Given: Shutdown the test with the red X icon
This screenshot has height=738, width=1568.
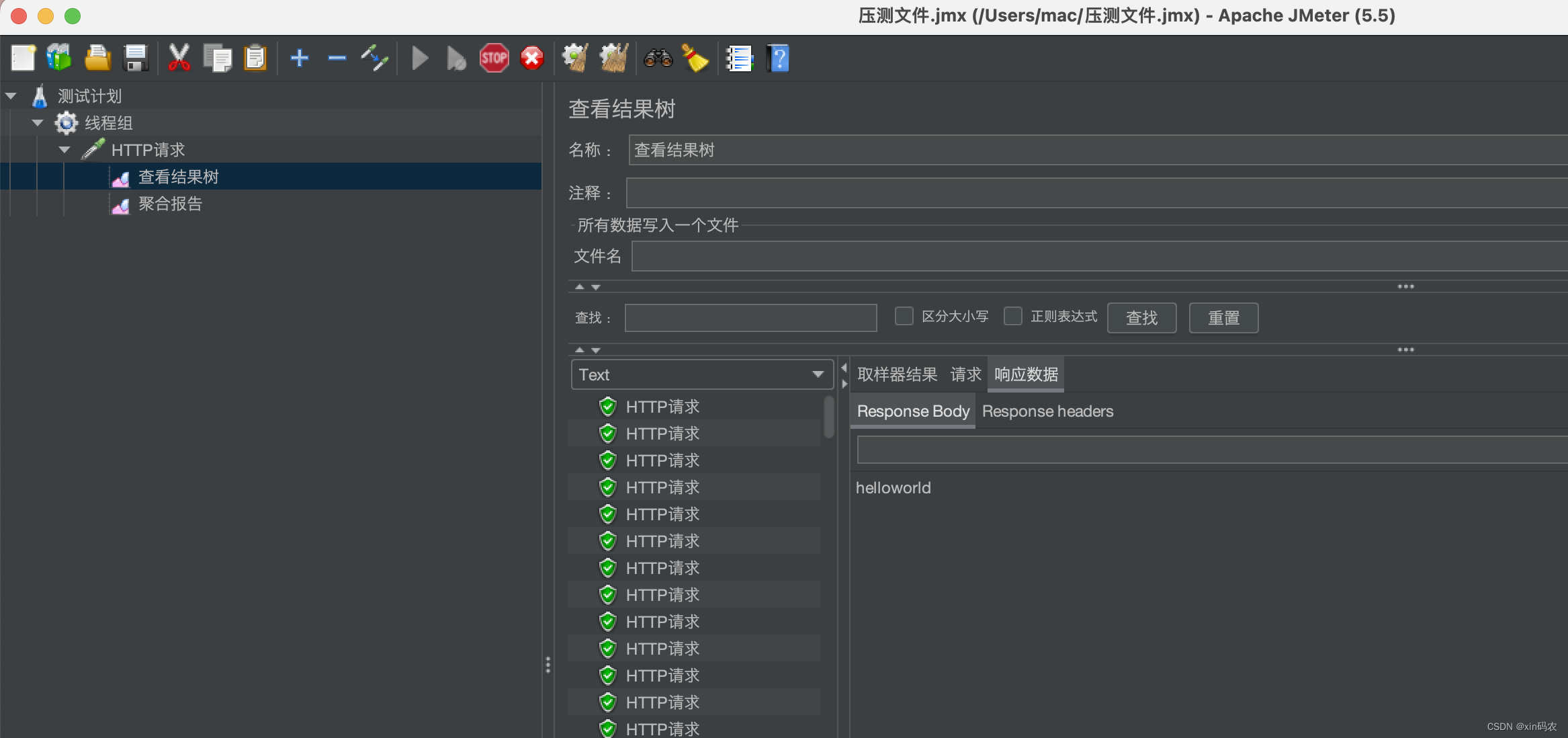Looking at the screenshot, I should (531, 58).
